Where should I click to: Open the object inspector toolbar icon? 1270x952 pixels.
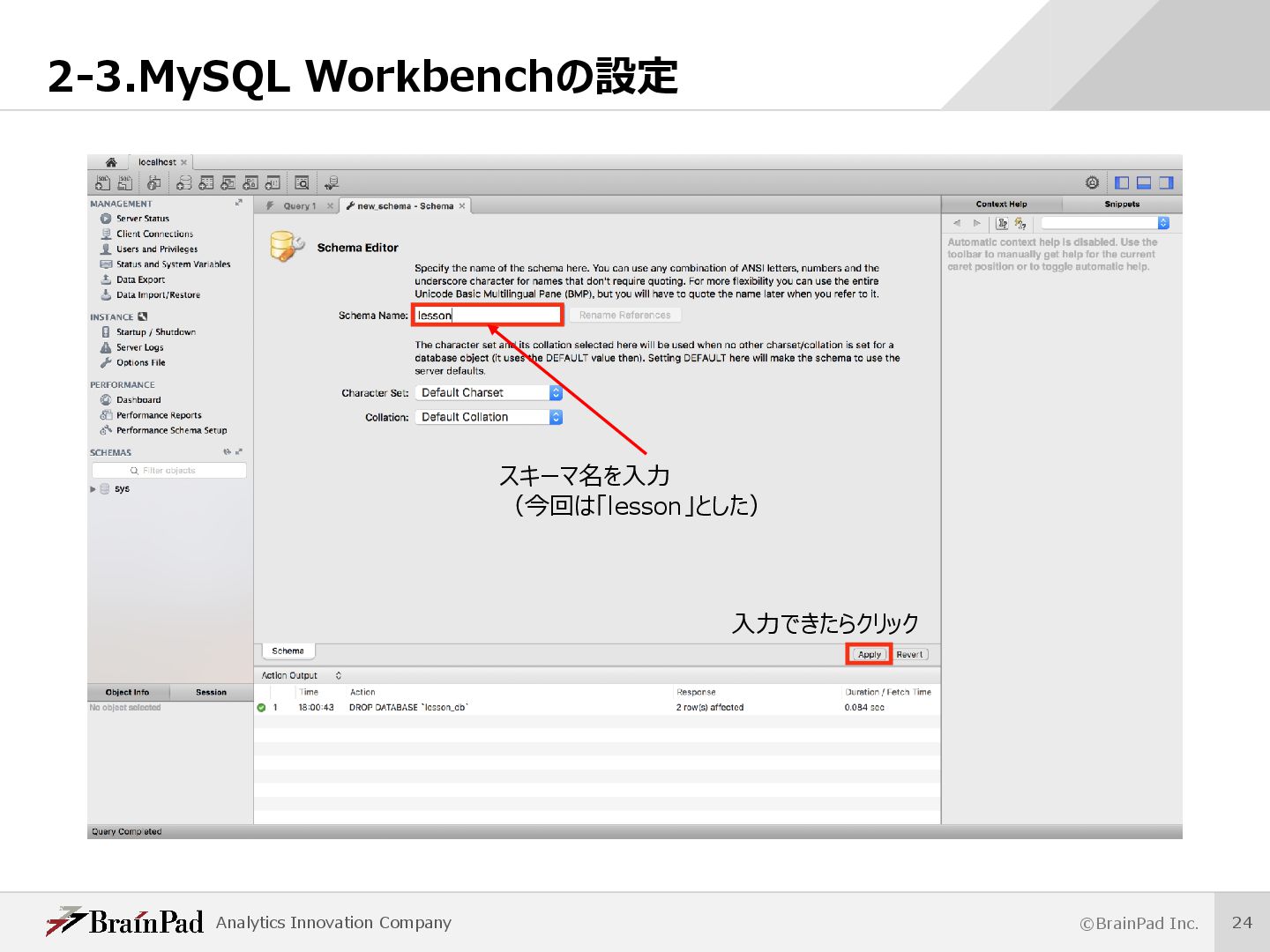[x=153, y=182]
